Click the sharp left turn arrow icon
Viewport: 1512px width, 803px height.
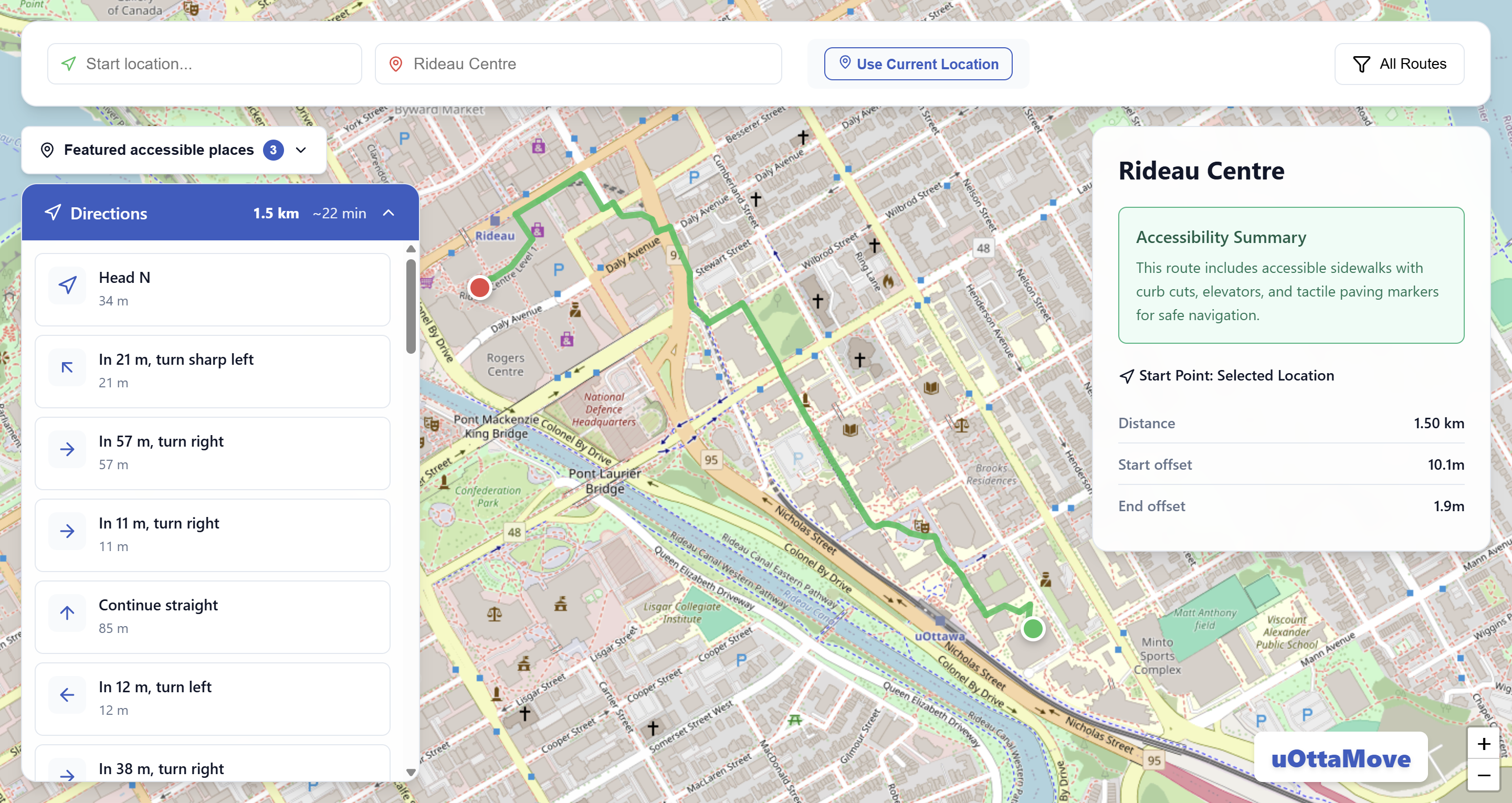pyautogui.click(x=68, y=368)
